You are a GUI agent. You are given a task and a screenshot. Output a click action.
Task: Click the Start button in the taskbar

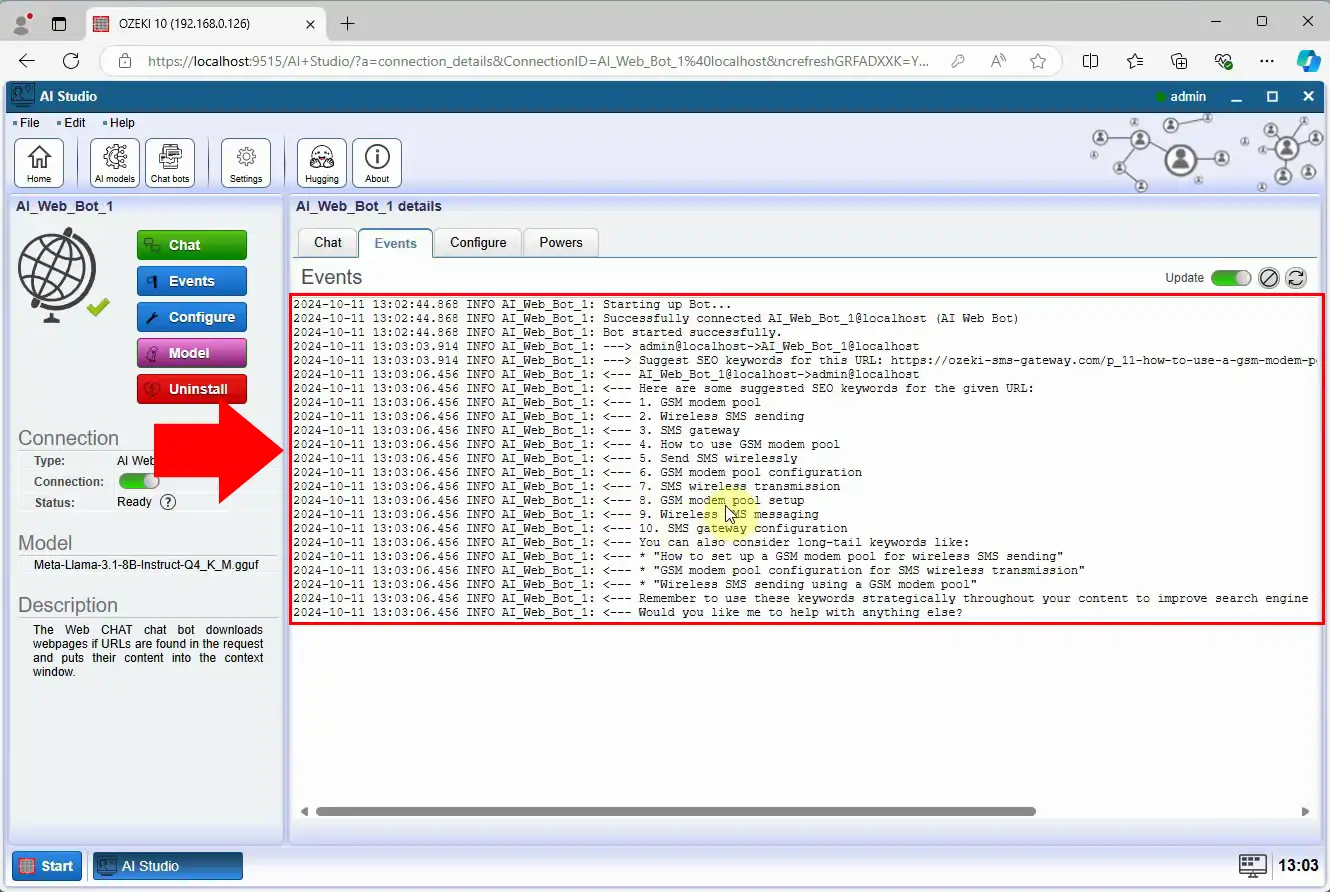[x=47, y=866]
